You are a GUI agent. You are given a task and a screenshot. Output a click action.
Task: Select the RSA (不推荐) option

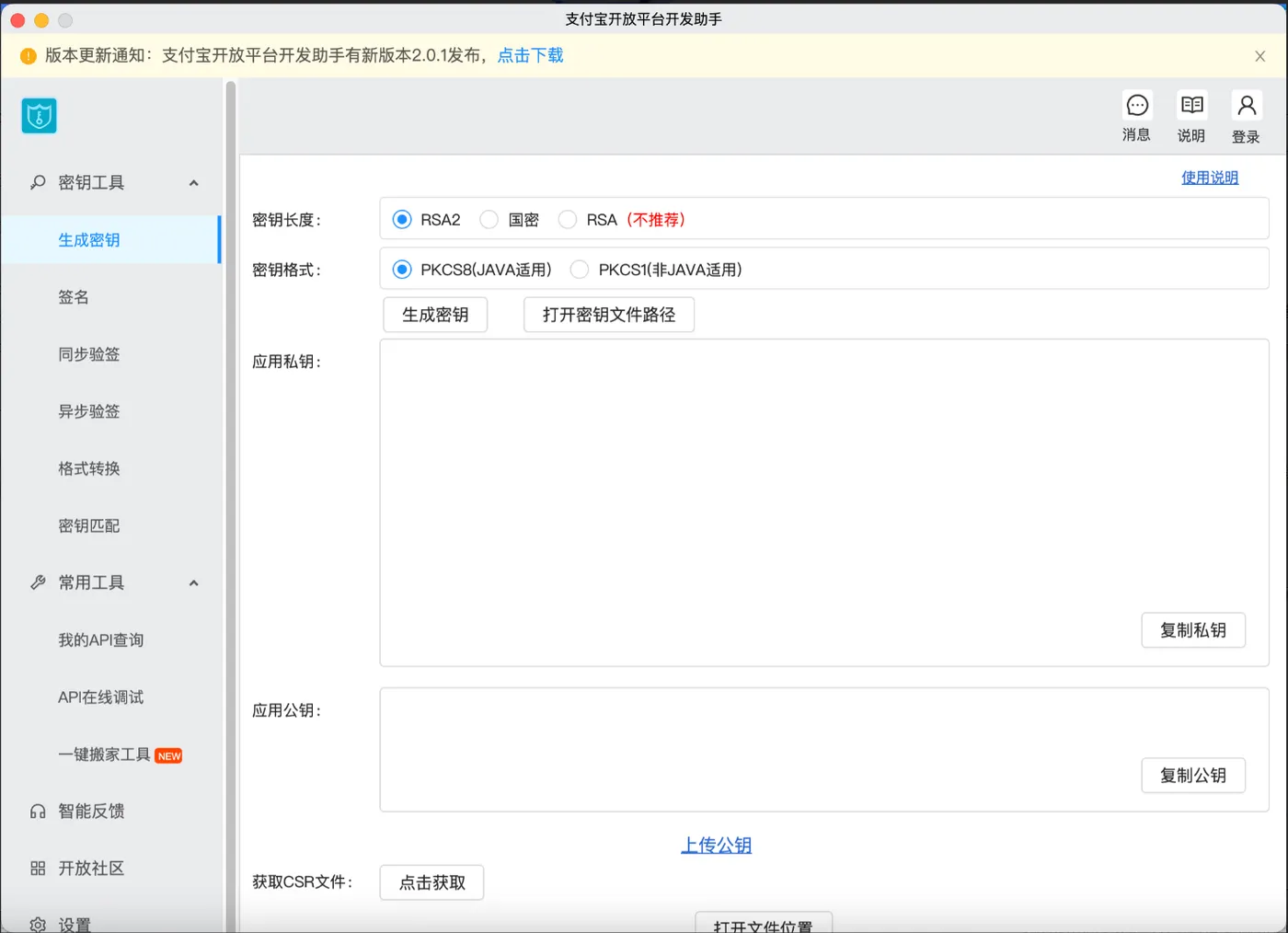[568, 219]
